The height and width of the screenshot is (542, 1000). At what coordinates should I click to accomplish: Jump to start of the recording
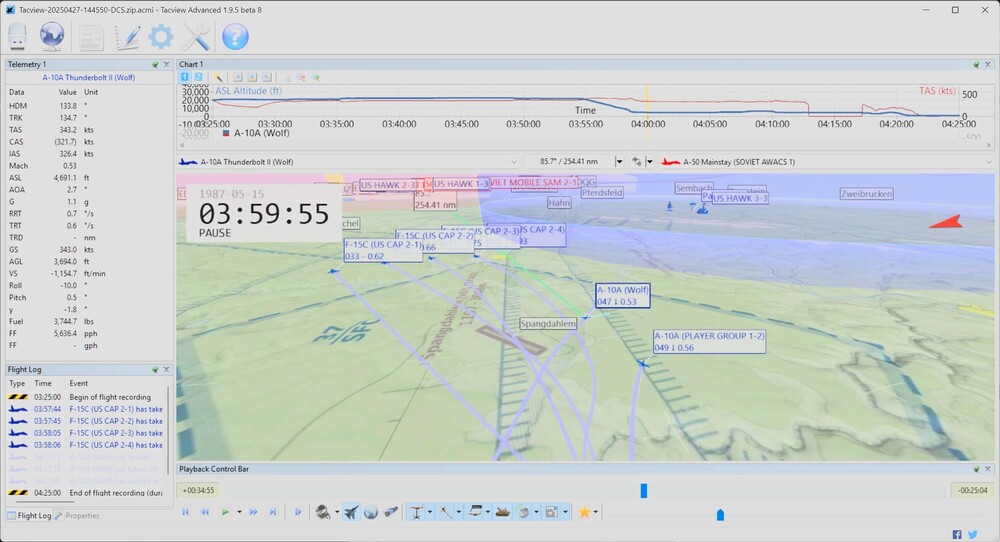point(186,512)
